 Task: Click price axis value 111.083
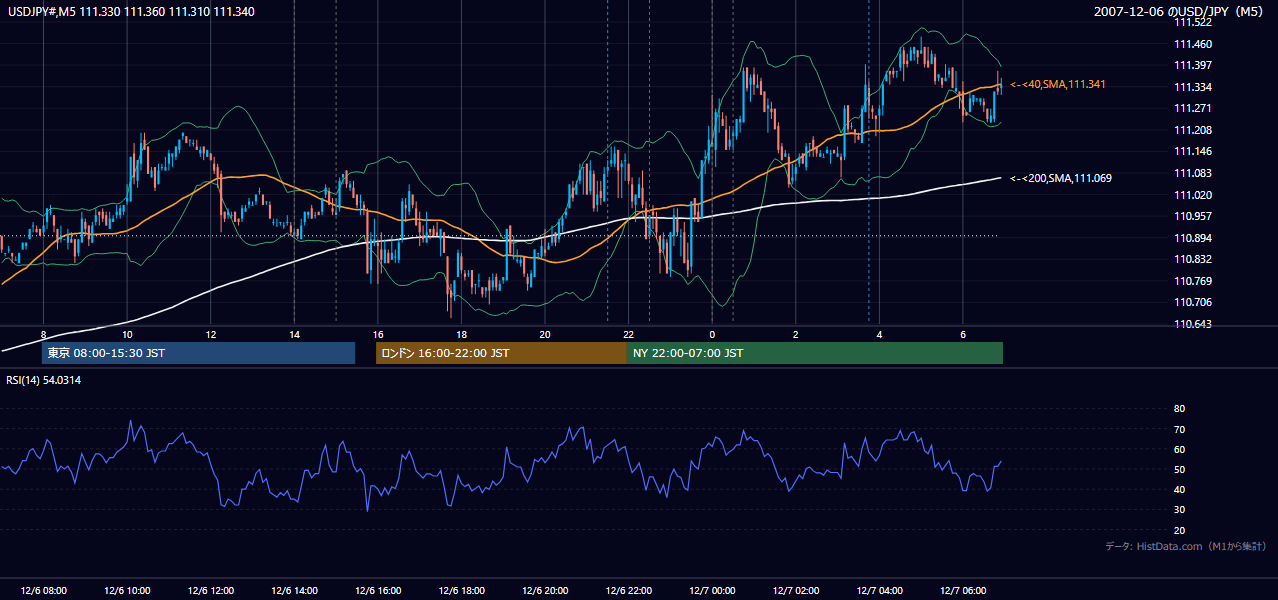(x=1191, y=173)
